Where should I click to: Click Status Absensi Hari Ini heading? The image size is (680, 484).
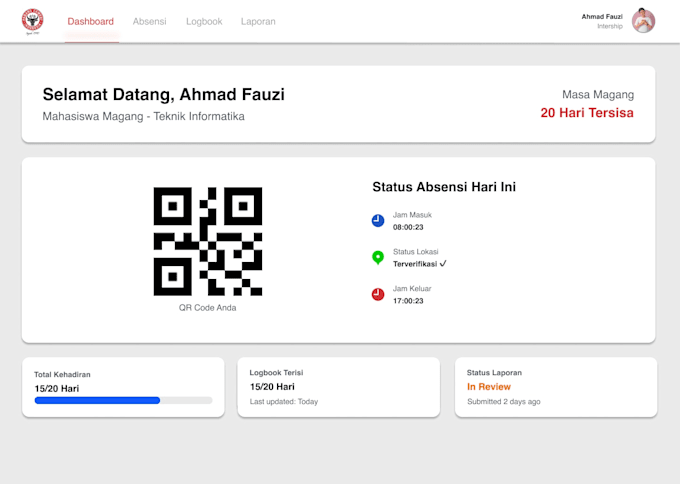[x=444, y=187]
